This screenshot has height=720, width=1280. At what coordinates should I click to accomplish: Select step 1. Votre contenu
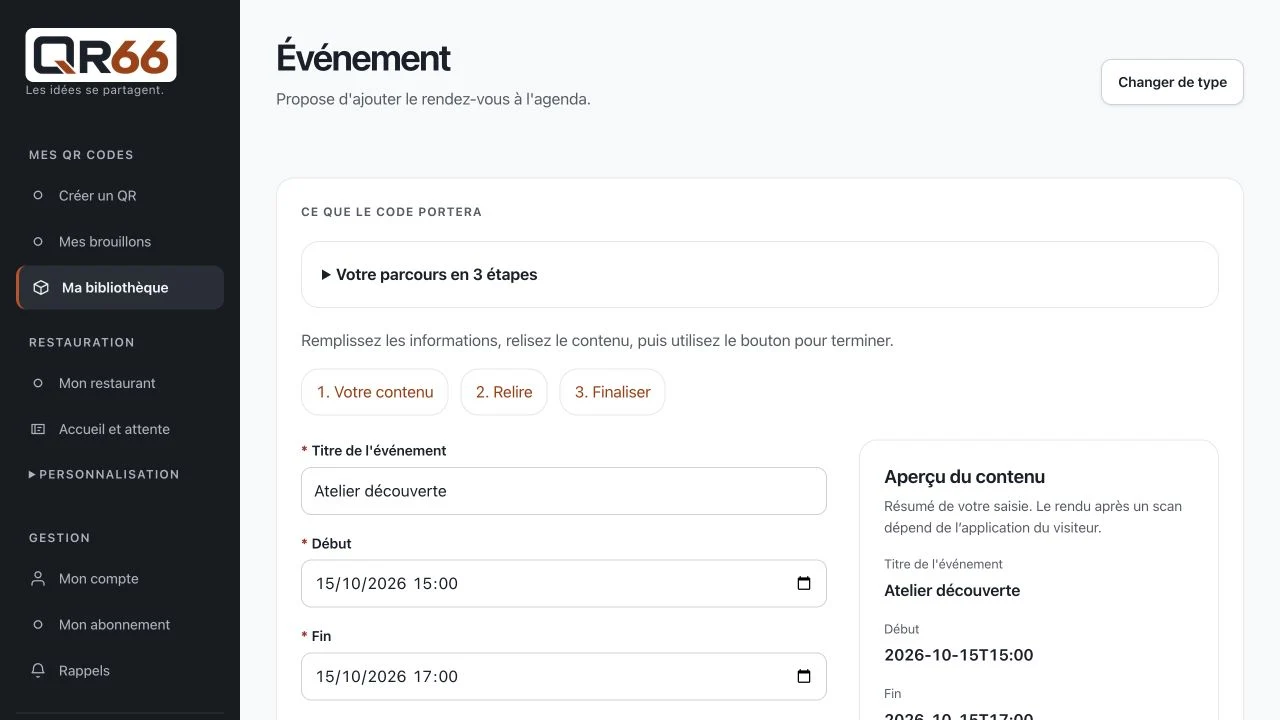(x=375, y=392)
